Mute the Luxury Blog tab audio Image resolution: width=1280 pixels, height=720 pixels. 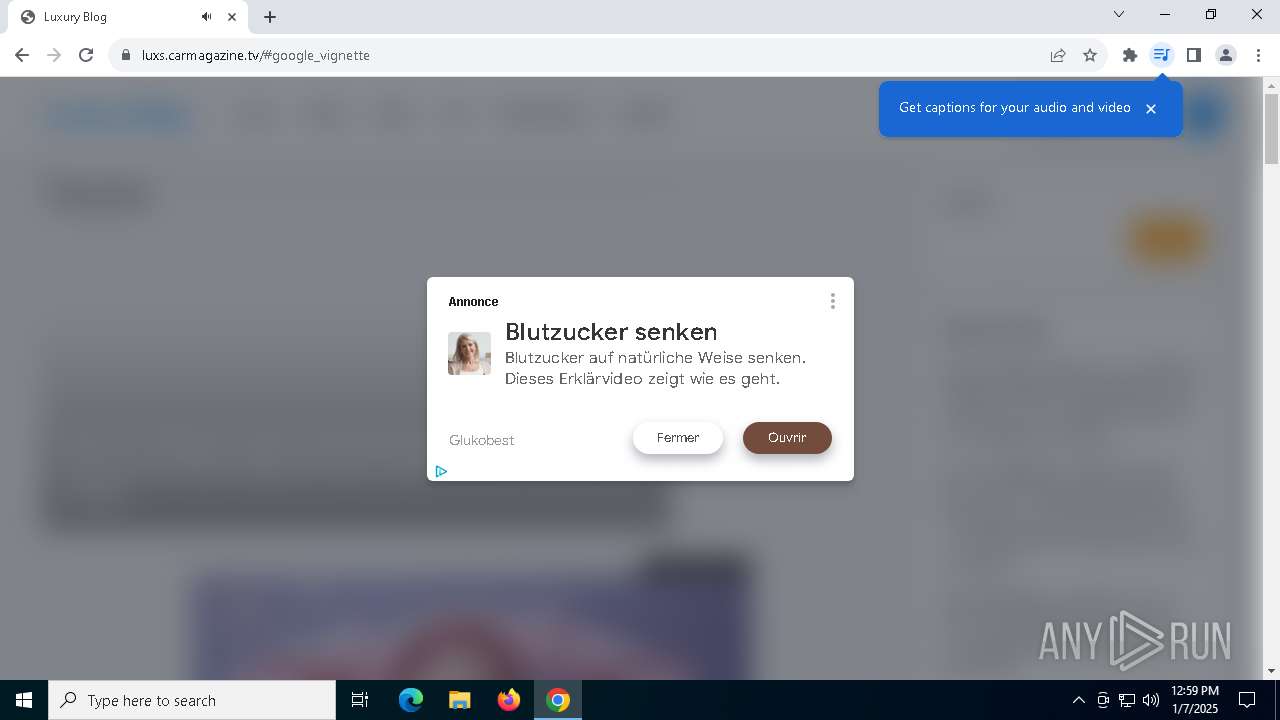[x=206, y=16]
